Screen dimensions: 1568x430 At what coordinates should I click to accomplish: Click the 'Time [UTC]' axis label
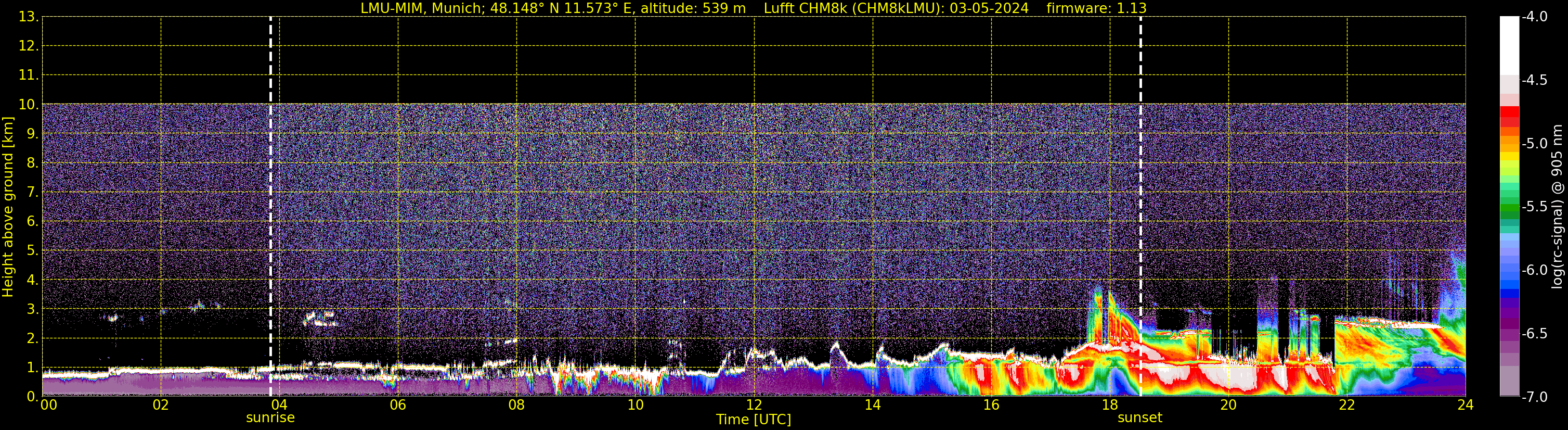point(754,420)
